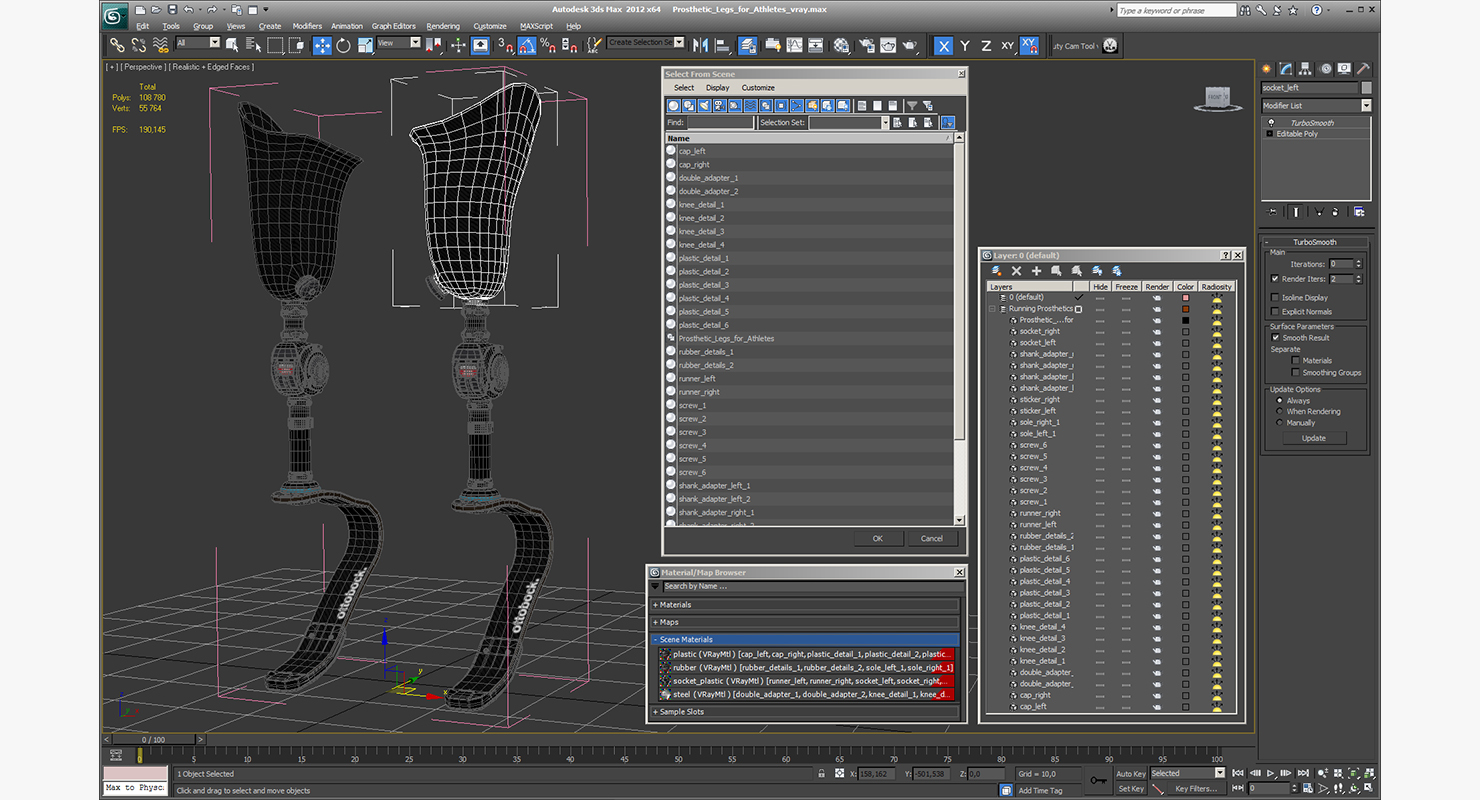This screenshot has height=800, width=1480.
Task: Activate the Select and Move tool
Action: (x=322, y=46)
